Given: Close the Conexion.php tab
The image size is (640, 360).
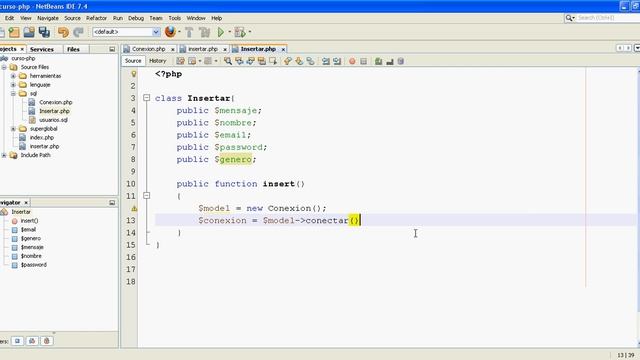Looking at the screenshot, I should [x=172, y=49].
